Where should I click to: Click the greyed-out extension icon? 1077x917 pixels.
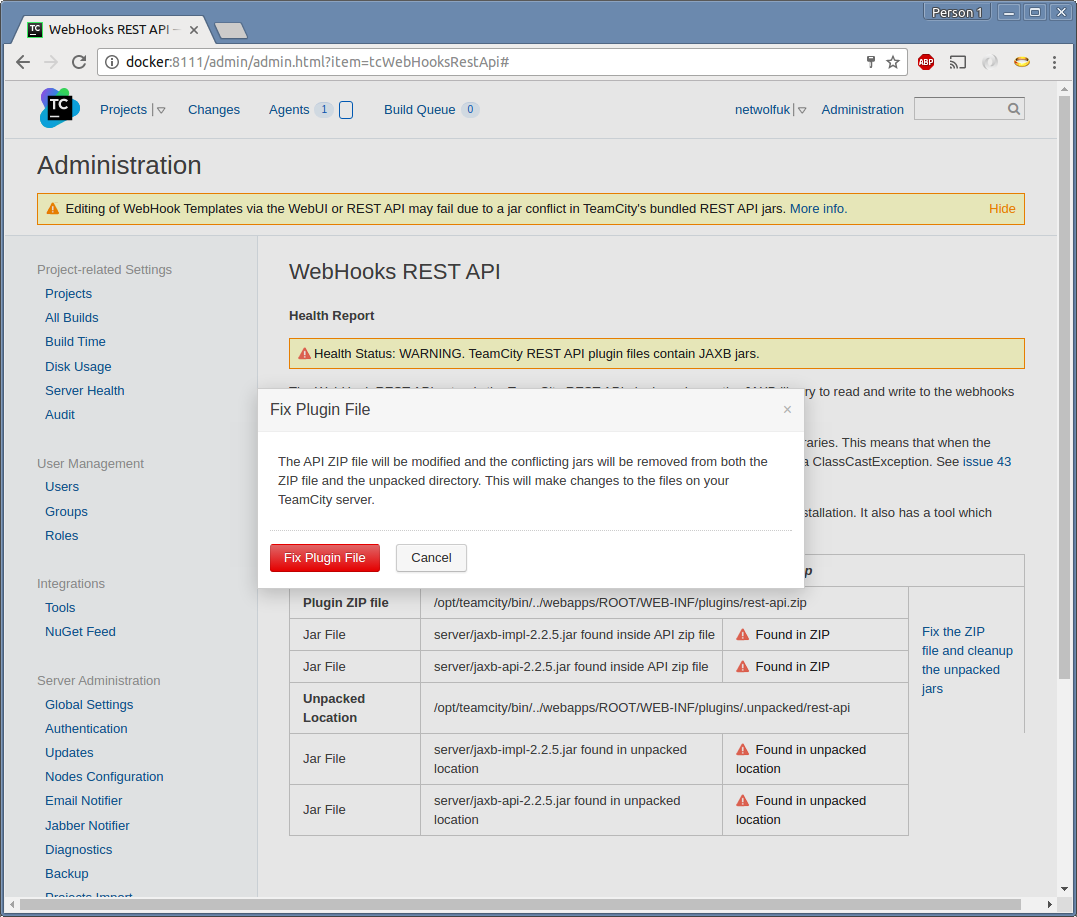coord(990,62)
